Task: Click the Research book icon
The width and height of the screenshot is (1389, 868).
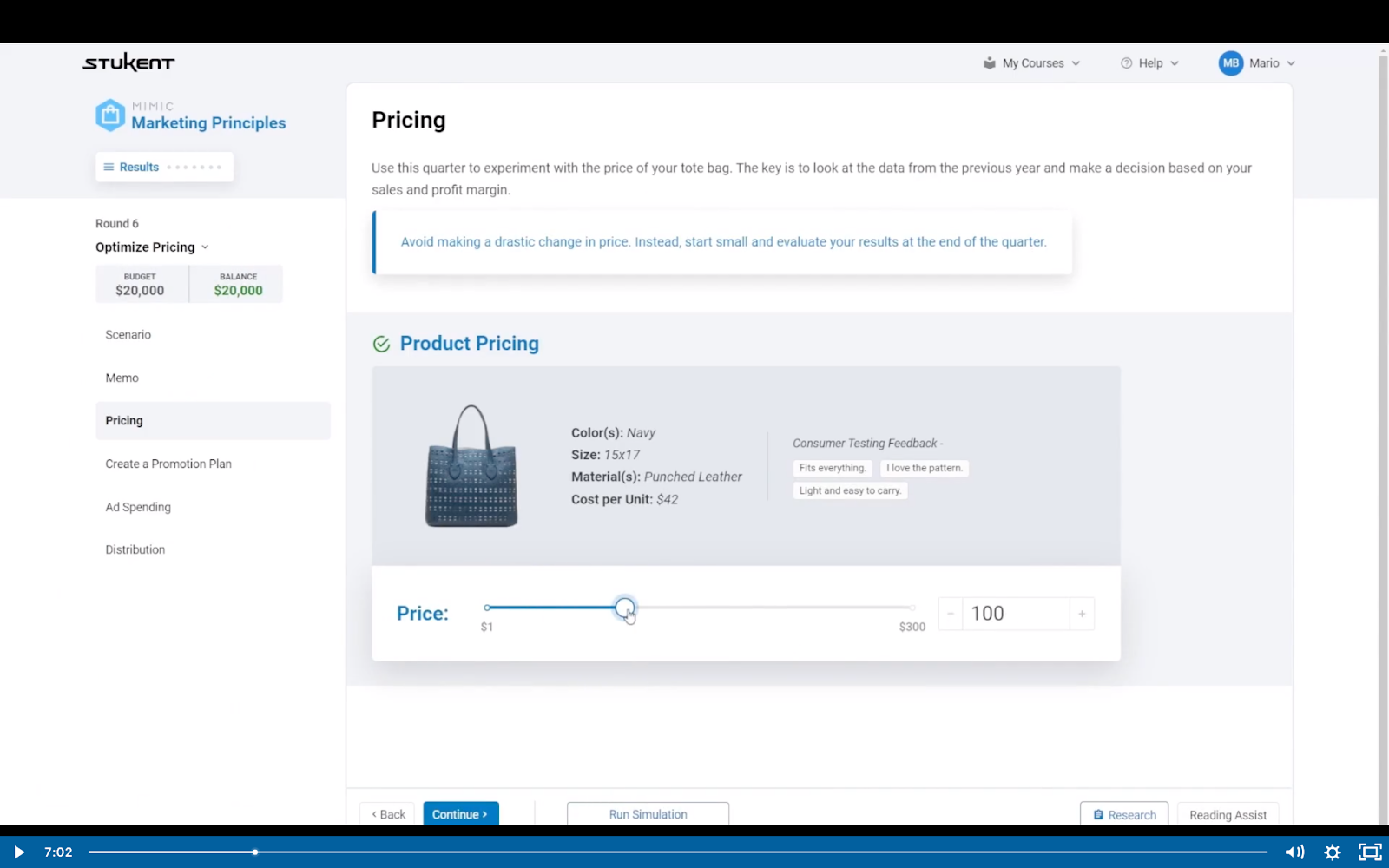Action: click(1098, 815)
